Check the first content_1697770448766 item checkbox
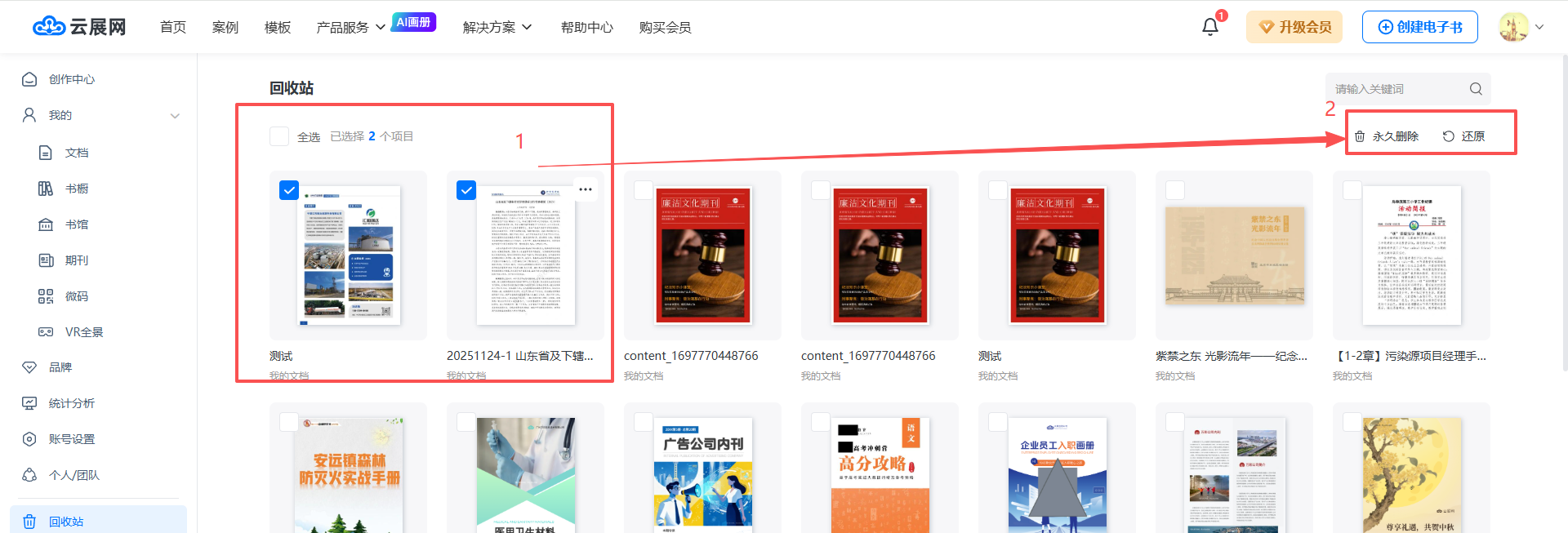 tap(644, 190)
